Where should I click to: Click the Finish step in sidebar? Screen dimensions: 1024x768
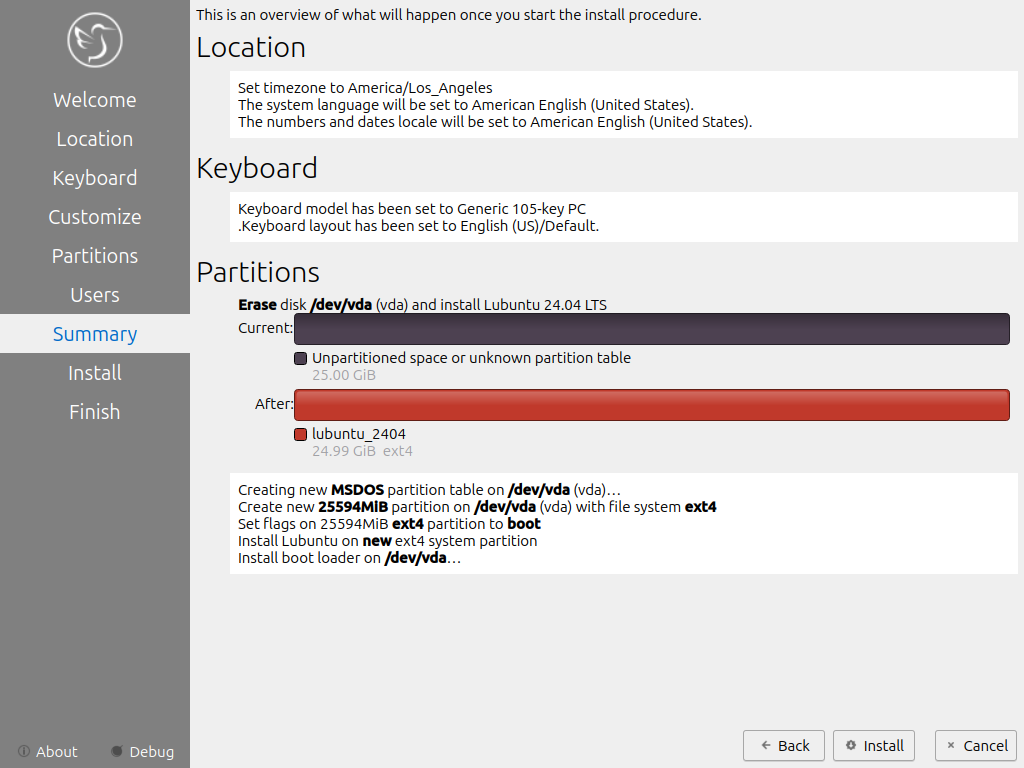pos(95,412)
